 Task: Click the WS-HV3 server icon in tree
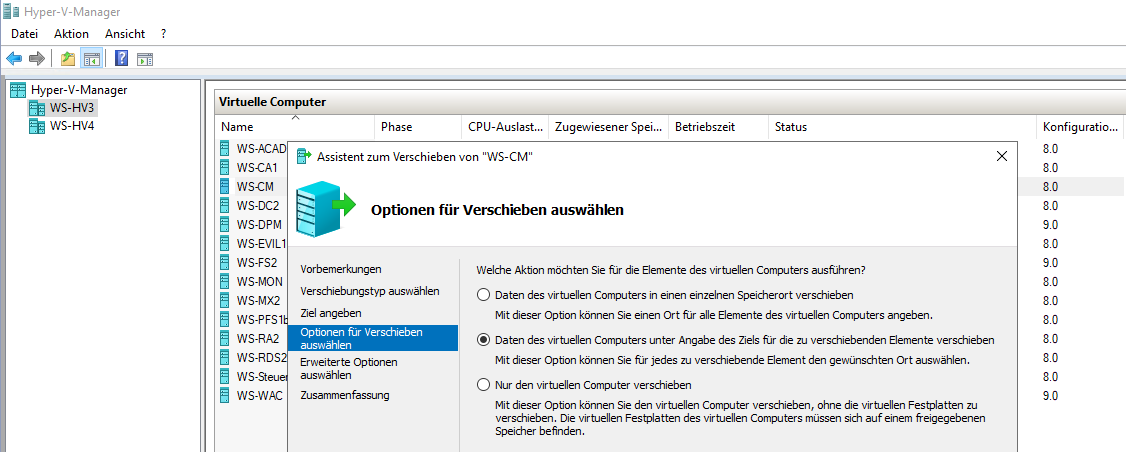(x=36, y=108)
